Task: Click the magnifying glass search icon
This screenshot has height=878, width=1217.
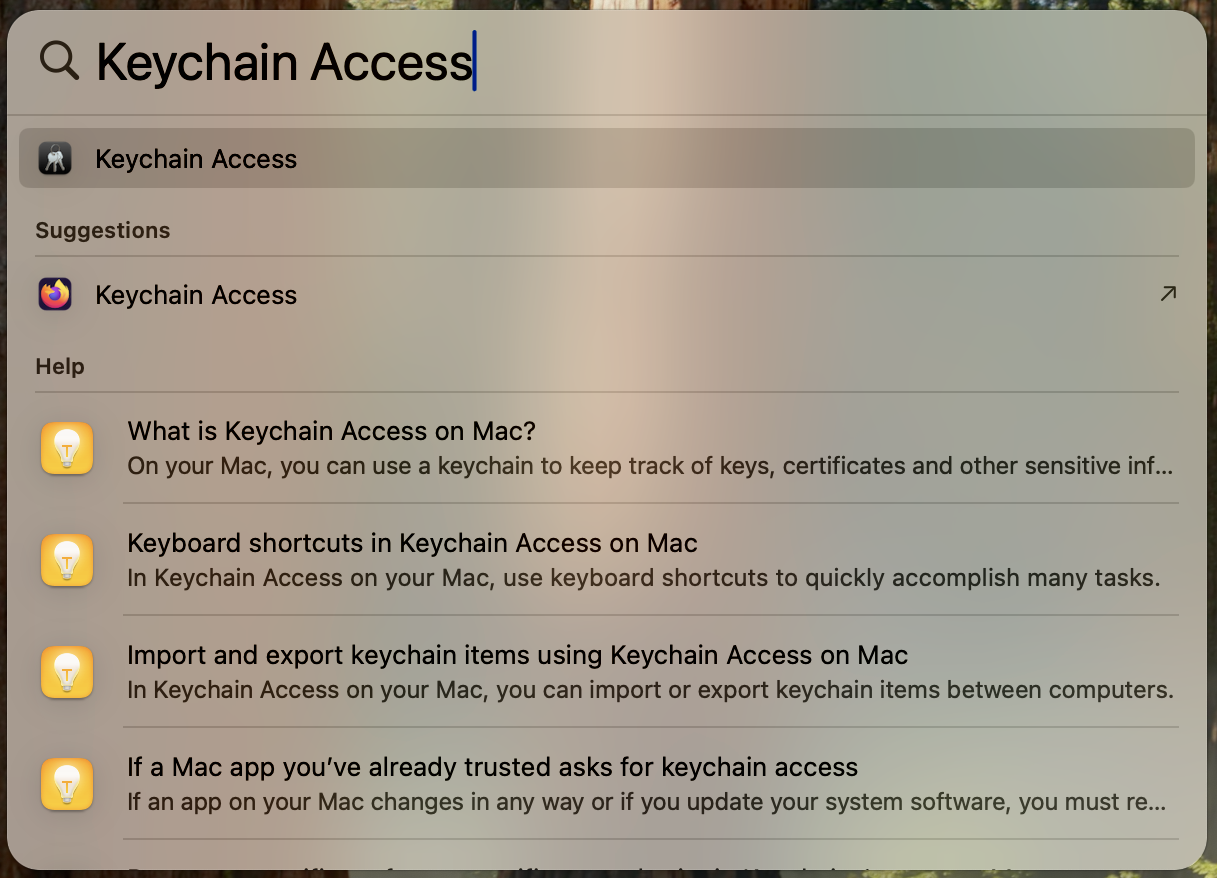Action: click(58, 60)
